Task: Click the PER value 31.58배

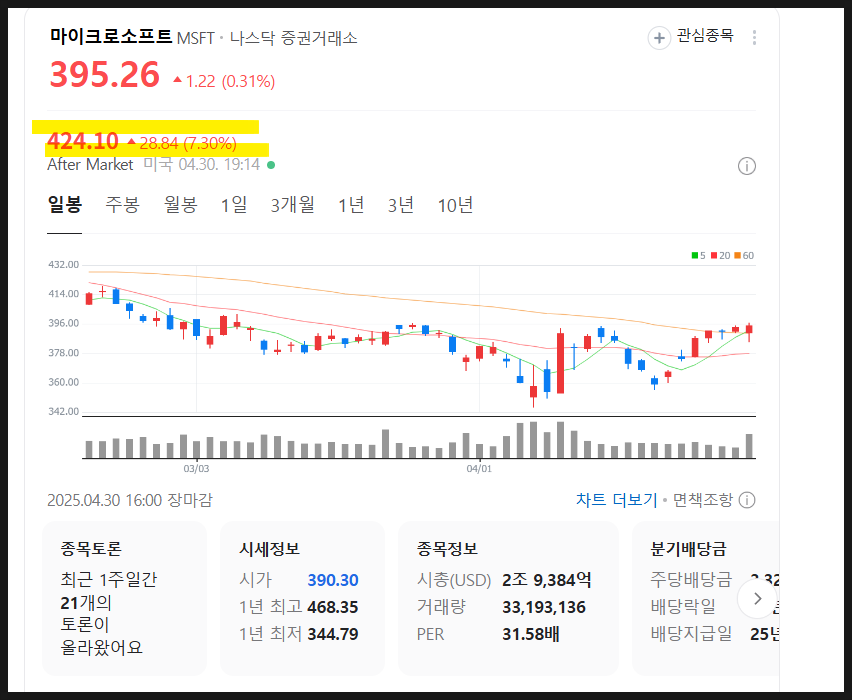Action: (x=530, y=634)
